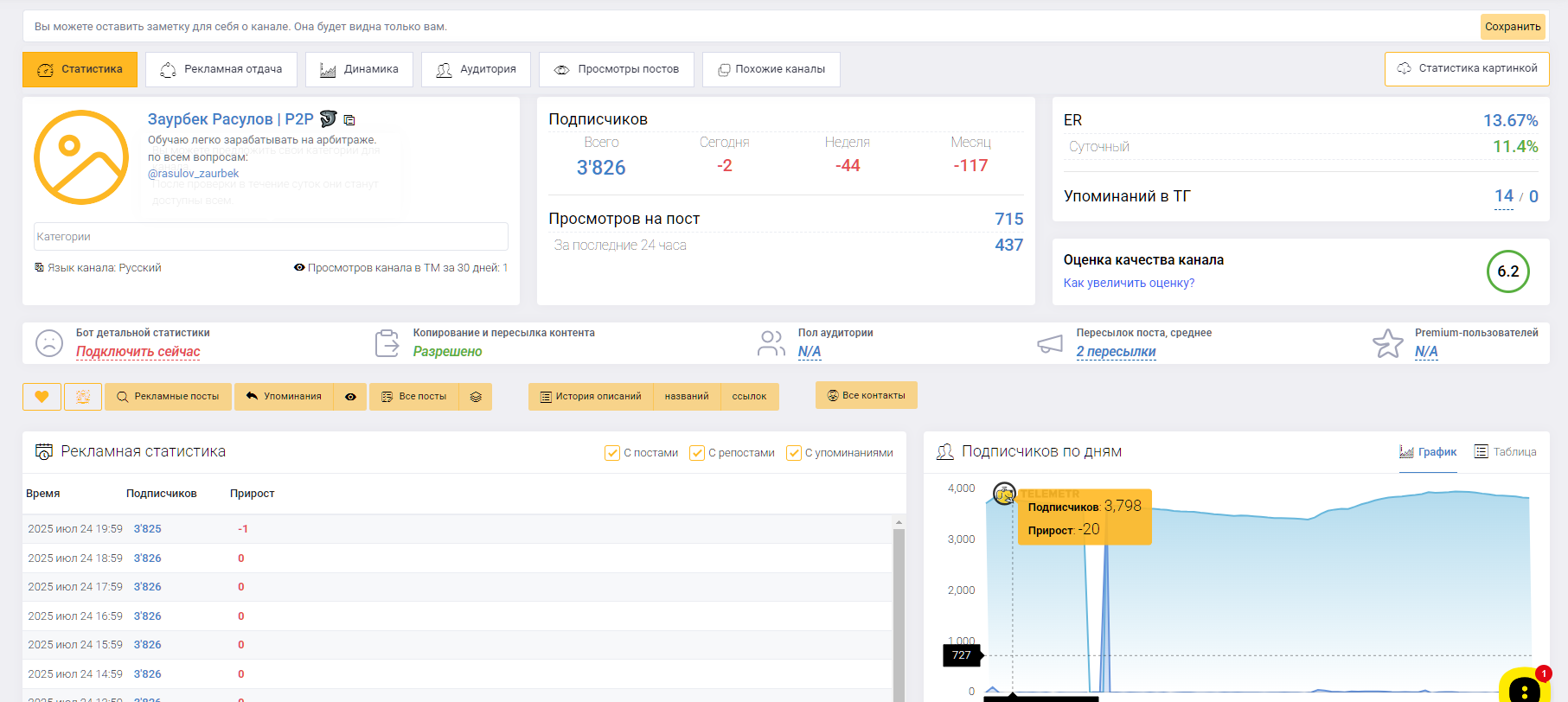
Task: Open Все посты button
Action: tap(414, 397)
